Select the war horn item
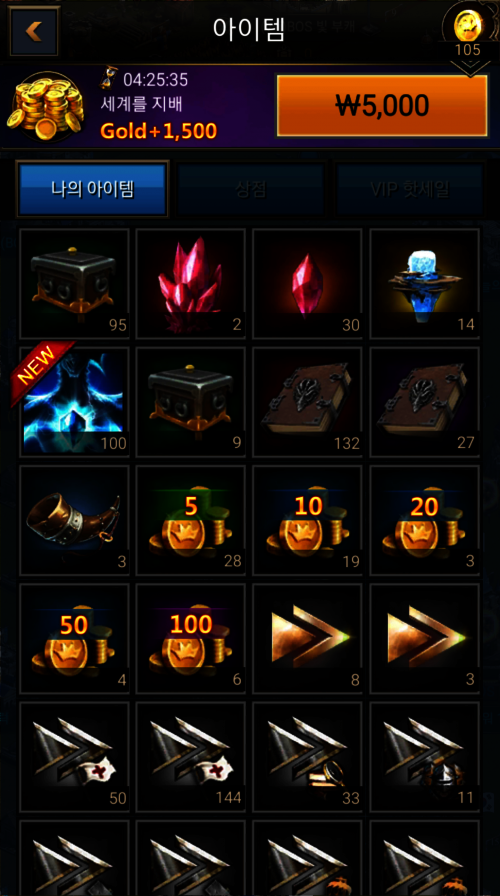The image size is (500, 896). click(75, 520)
